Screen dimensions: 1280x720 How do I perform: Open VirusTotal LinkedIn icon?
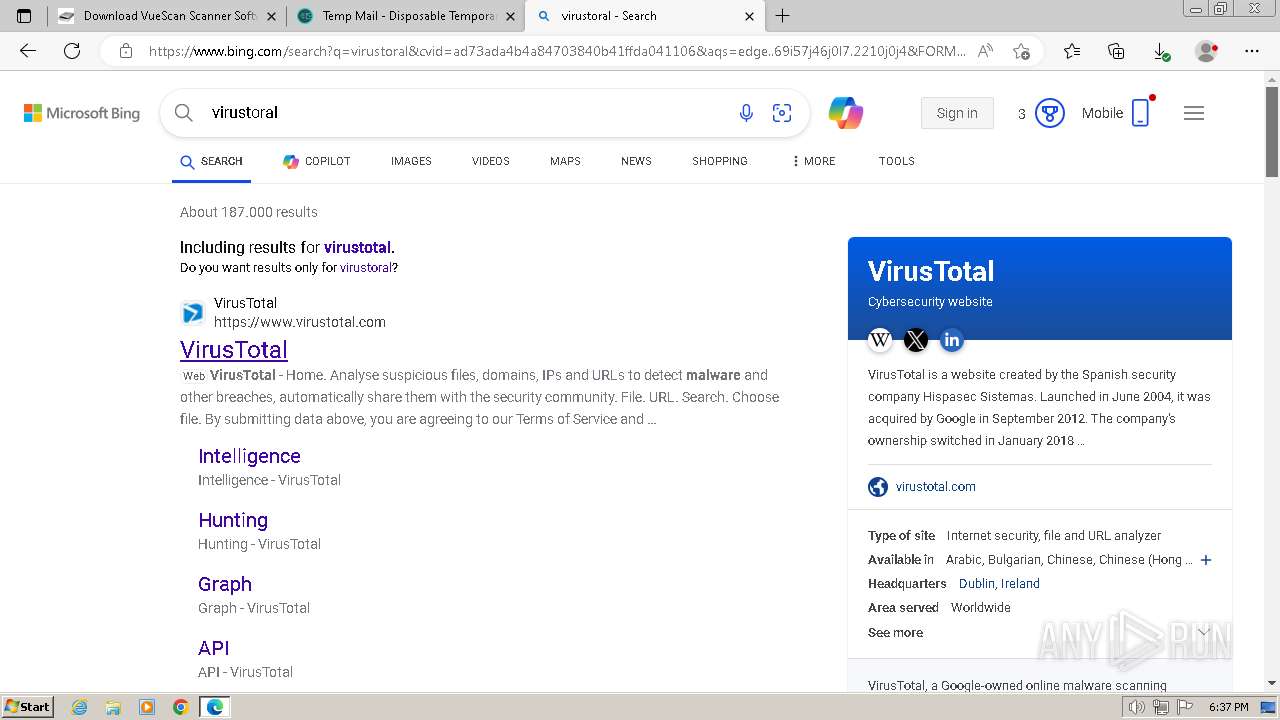tap(952, 340)
